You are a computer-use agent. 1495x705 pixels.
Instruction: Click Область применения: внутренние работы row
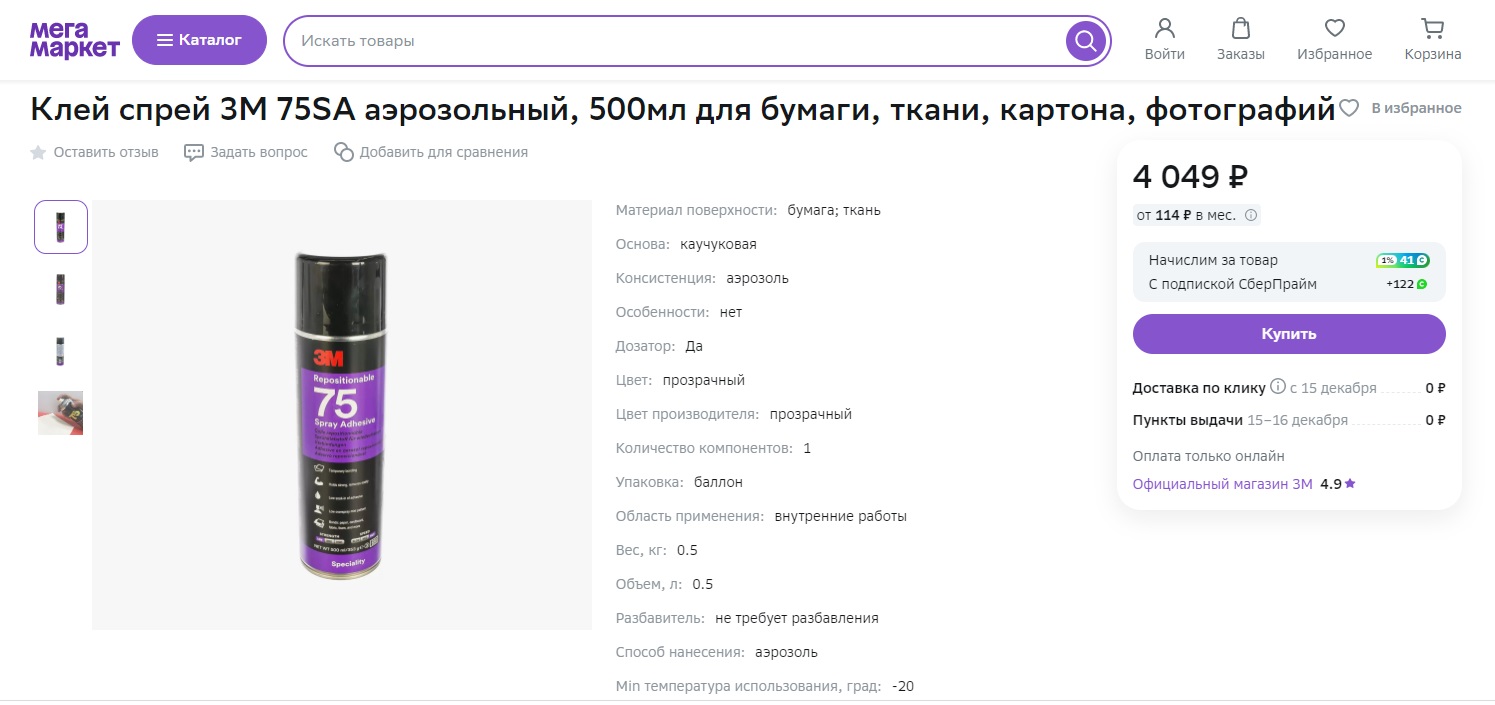click(761, 516)
